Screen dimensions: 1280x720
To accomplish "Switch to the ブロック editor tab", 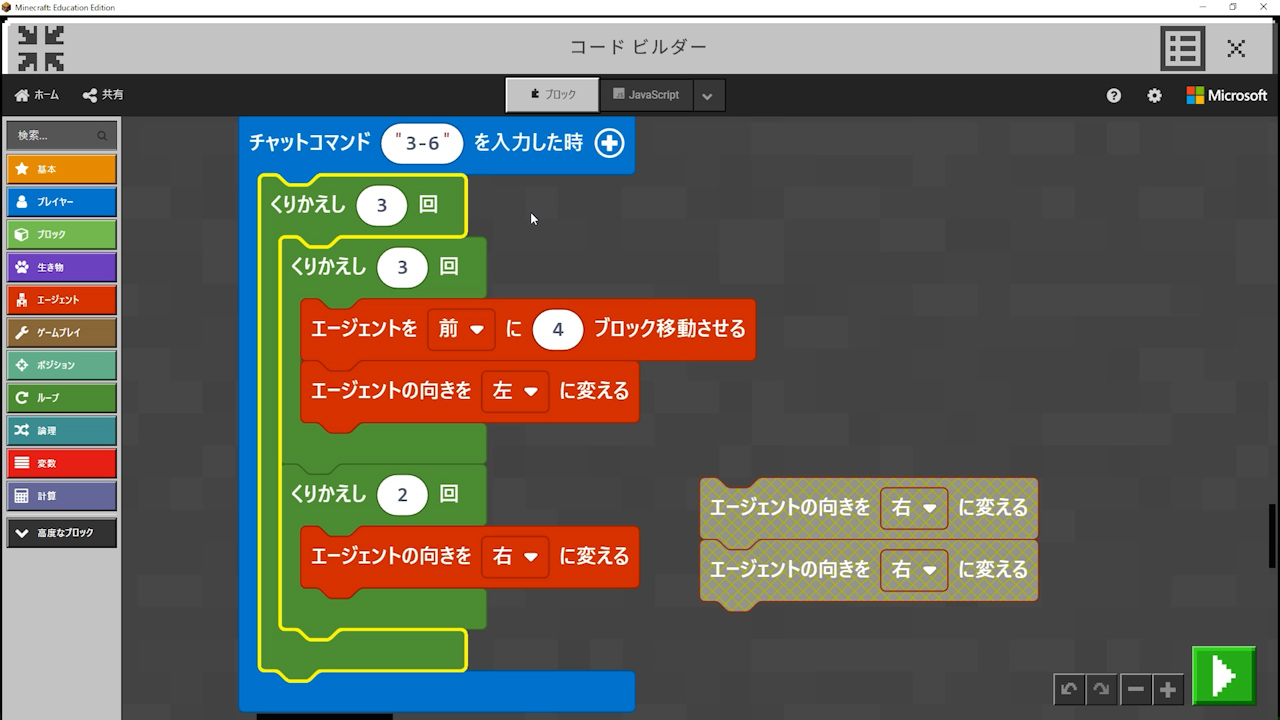I will point(553,95).
